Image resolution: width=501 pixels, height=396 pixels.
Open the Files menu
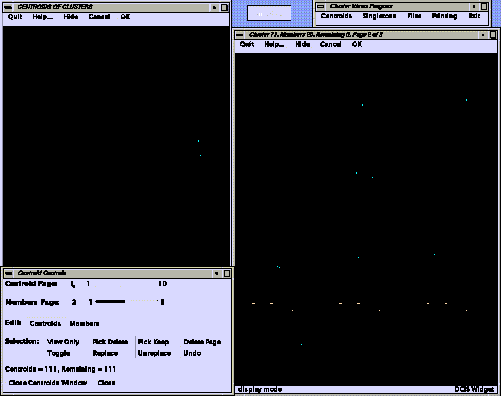point(414,16)
